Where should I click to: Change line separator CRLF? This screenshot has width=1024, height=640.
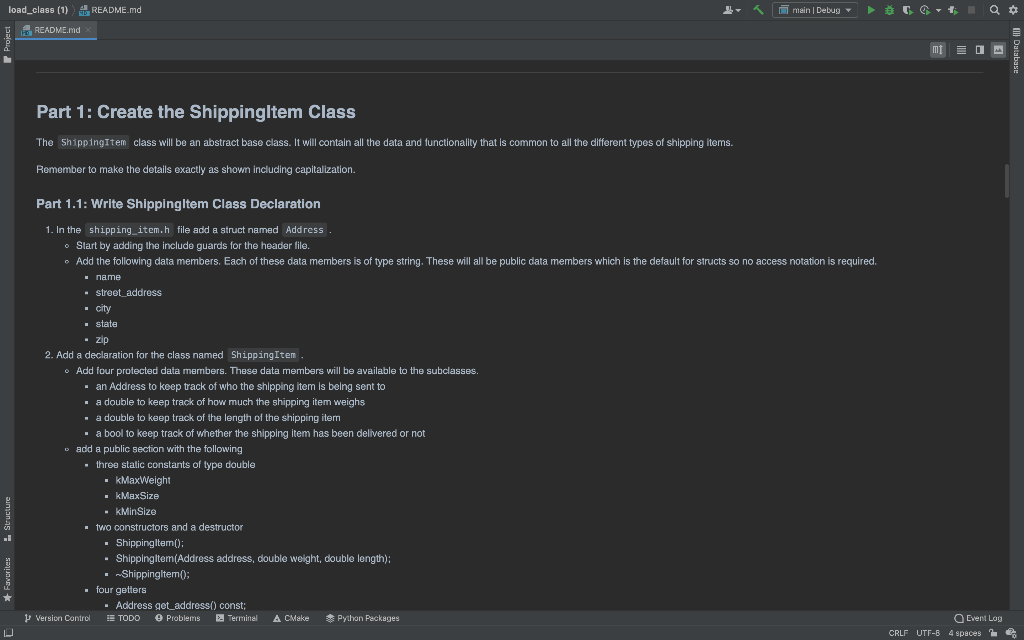tap(898, 633)
